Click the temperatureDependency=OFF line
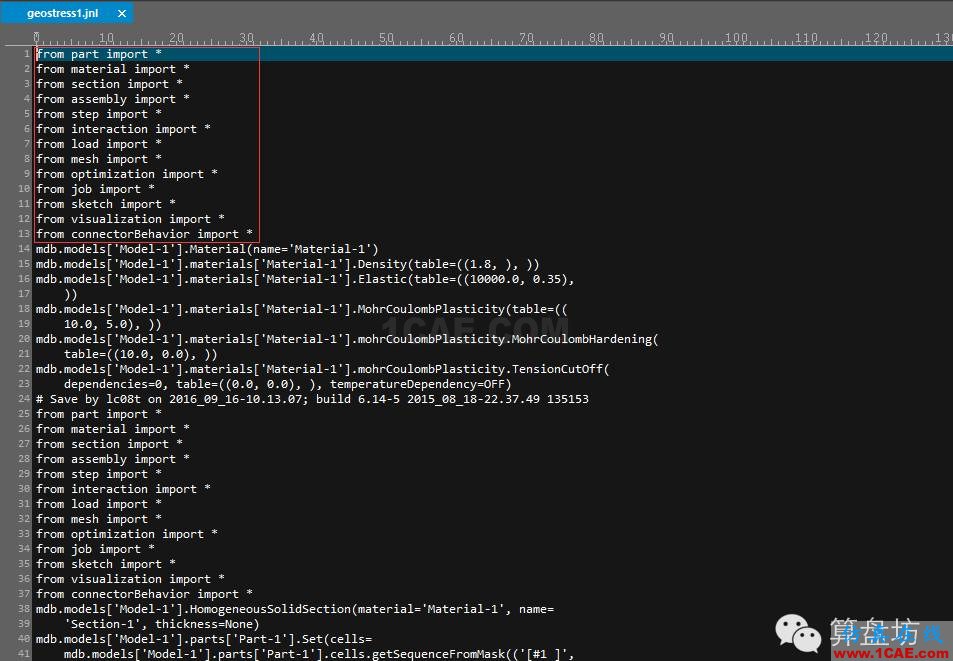Screen dimensions: 953x661 point(287,384)
